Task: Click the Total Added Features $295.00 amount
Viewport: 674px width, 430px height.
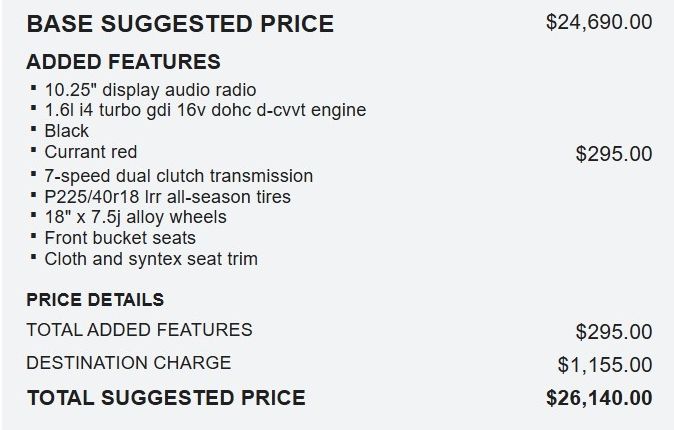Action: click(614, 332)
